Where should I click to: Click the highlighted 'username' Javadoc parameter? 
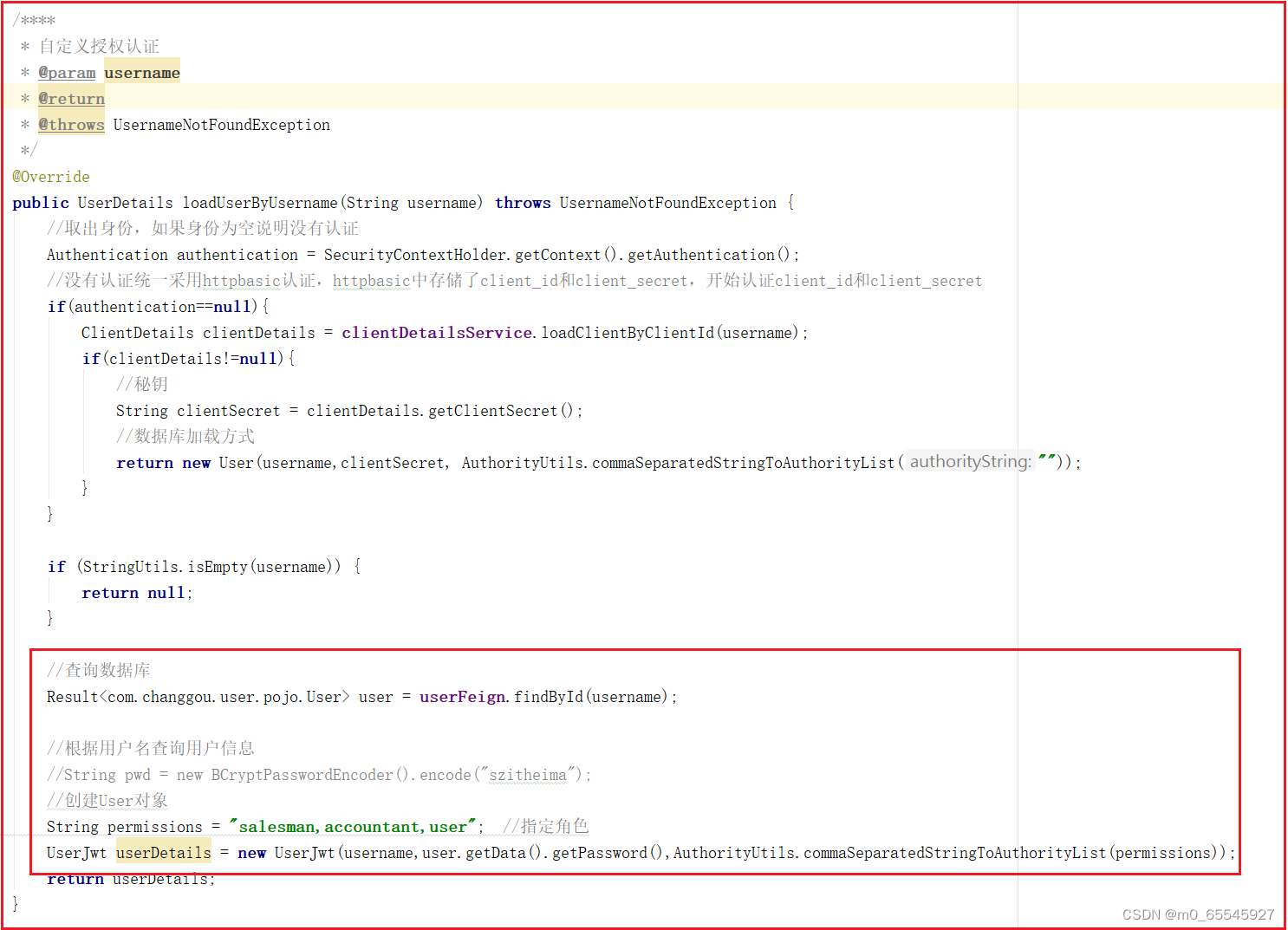pyautogui.click(x=142, y=73)
